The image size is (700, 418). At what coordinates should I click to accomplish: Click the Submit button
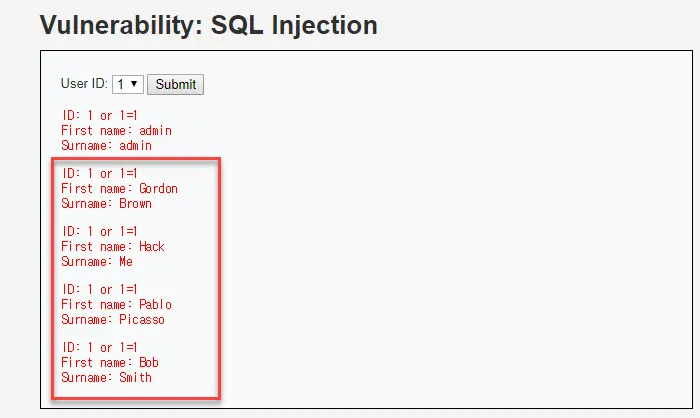[176, 84]
